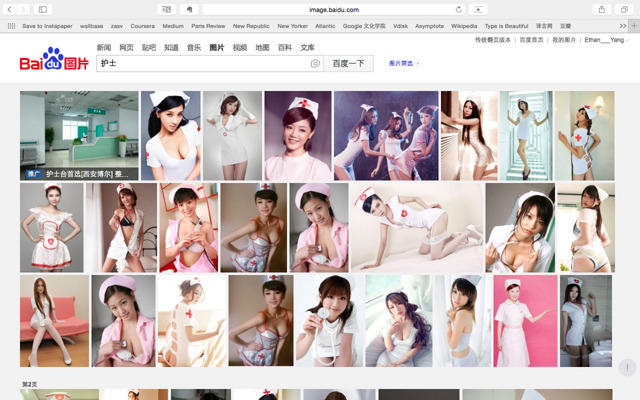Screen dimensions: 640x400
Task: Click the Safari back arrow button
Action: coord(8,9)
